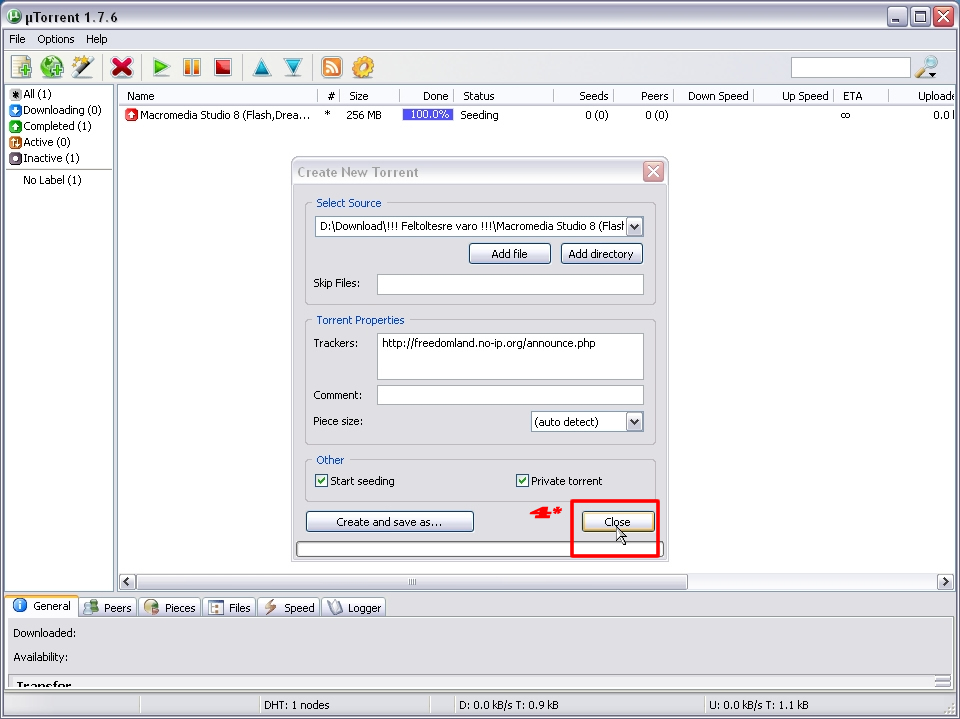The width and height of the screenshot is (960, 719).
Task: Click the Add directory button
Action: 601,254
